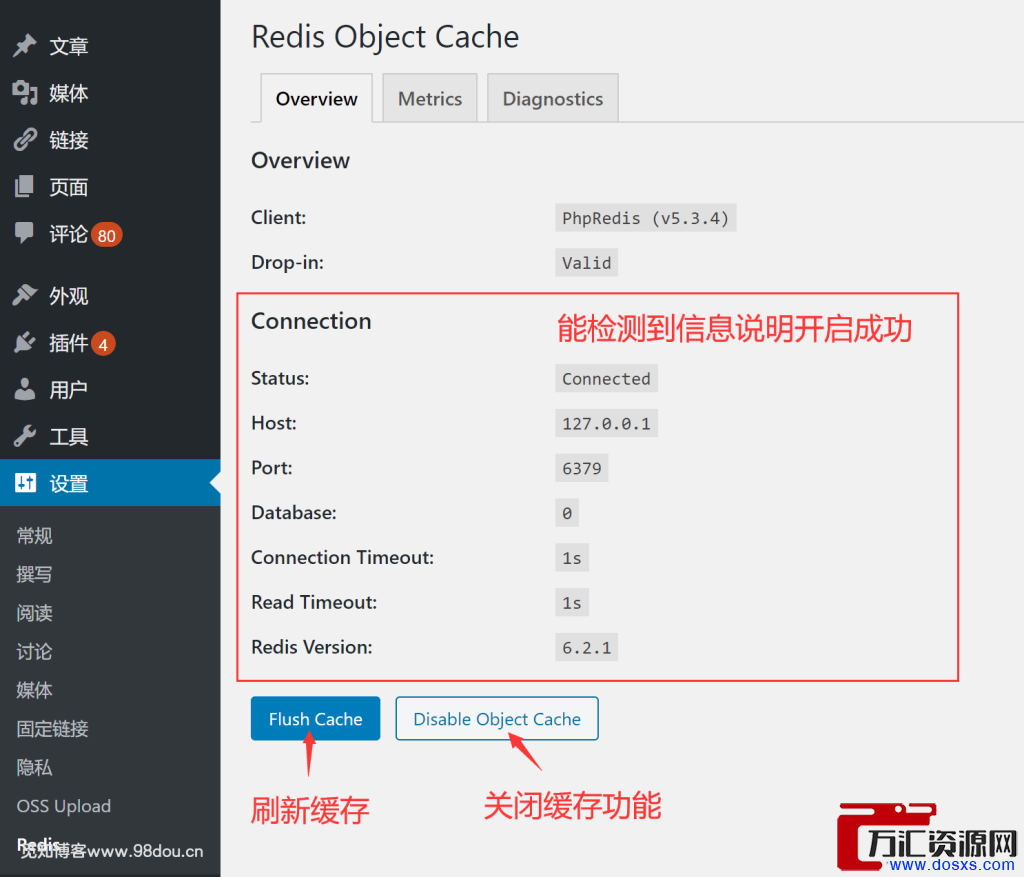This screenshot has width=1024, height=877.
Task: Click the 80 pending comments badge
Action: click(x=106, y=235)
